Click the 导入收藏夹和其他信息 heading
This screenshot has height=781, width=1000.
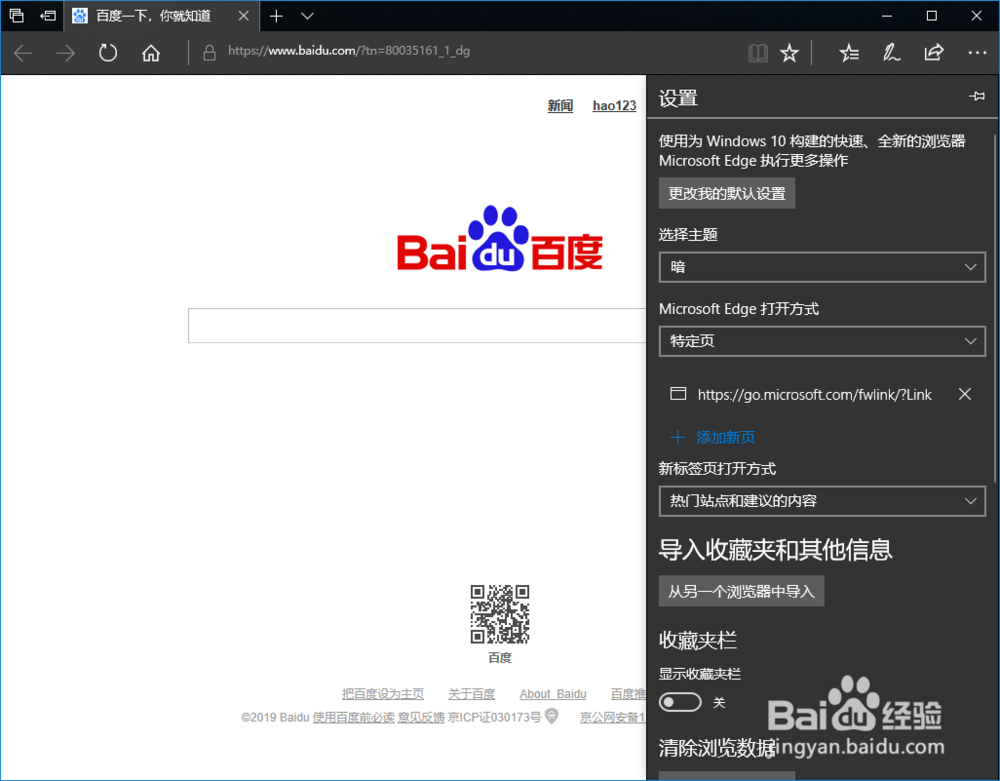click(775, 550)
